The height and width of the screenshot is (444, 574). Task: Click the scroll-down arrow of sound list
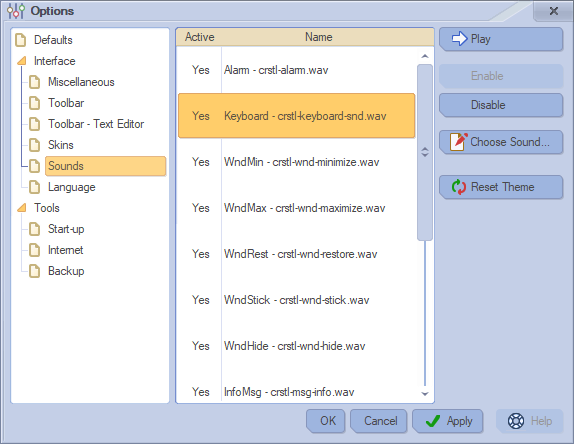coord(425,394)
